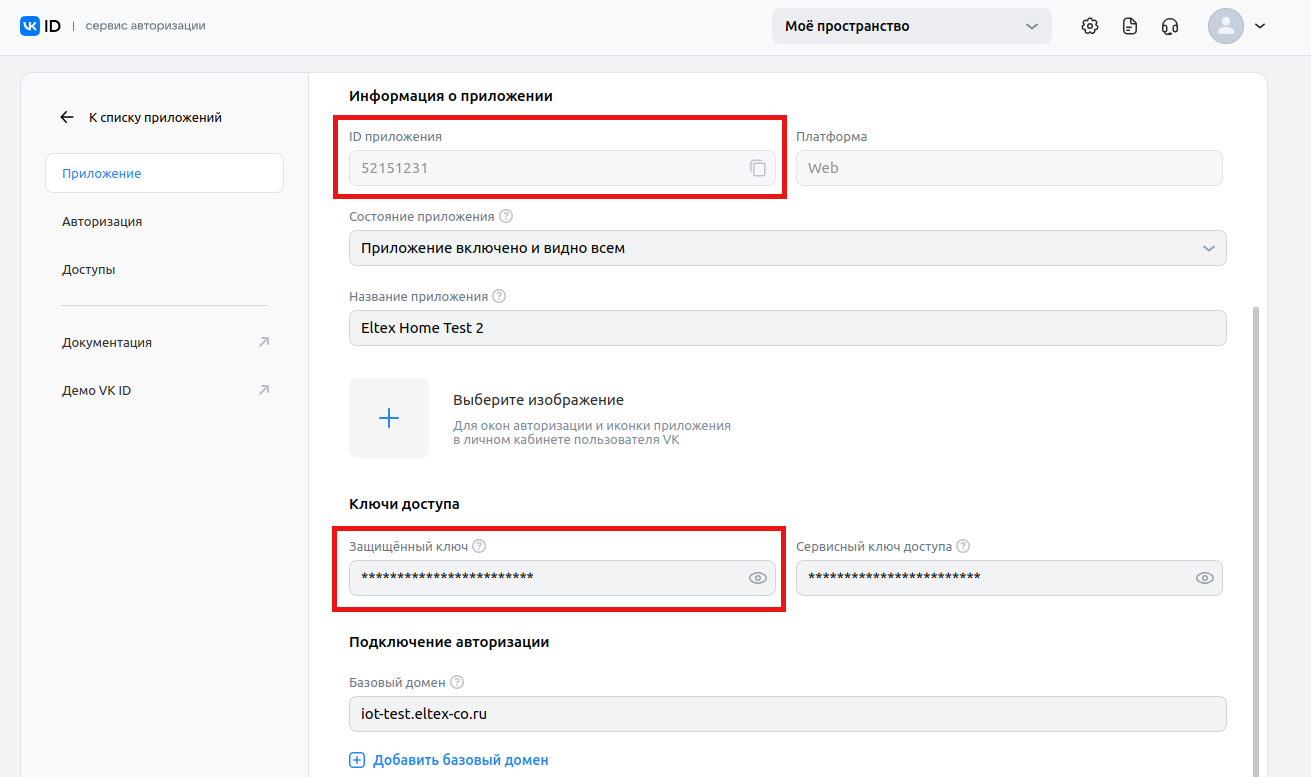The image size is (1311, 777).
Task: Show the Защищённый ключ value
Action: coord(758,578)
